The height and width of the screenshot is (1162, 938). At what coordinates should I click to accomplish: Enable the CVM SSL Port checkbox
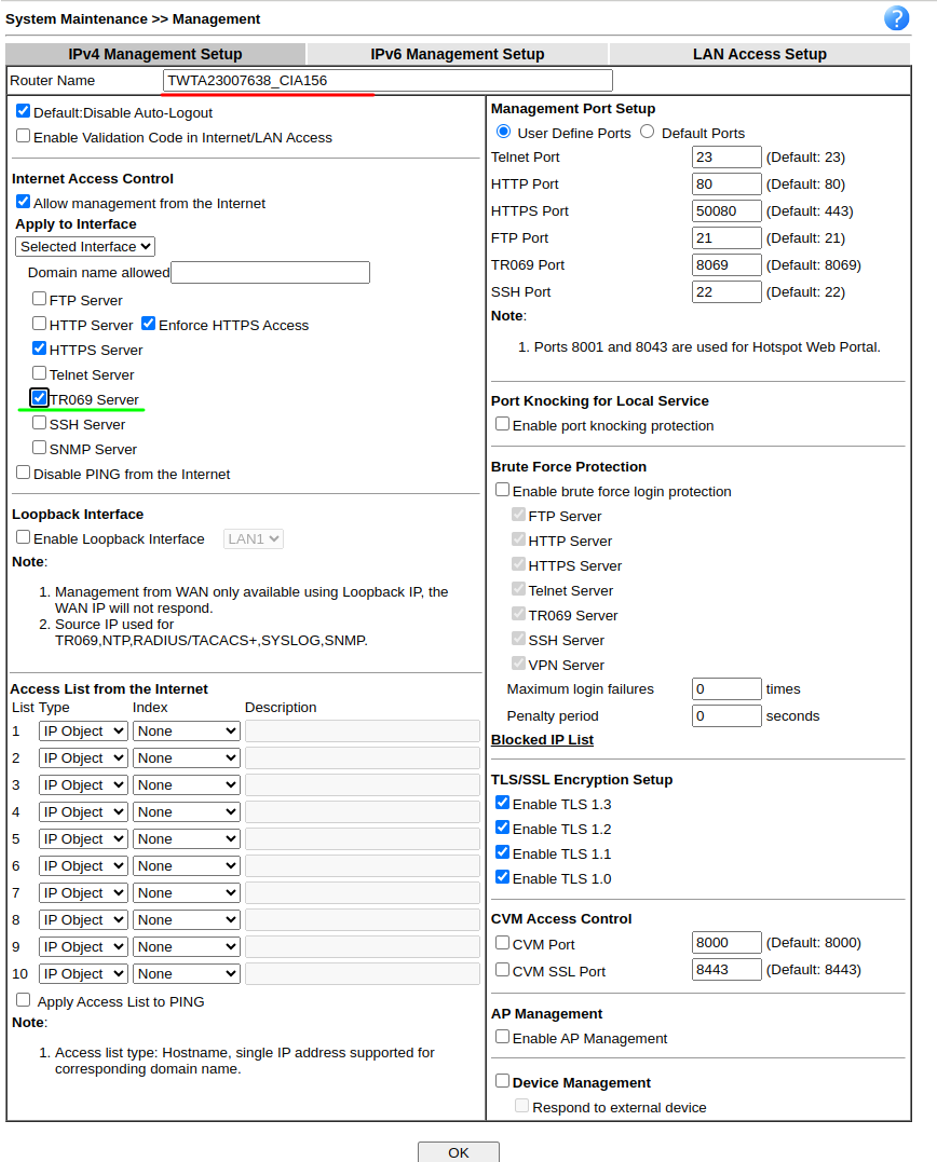(x=502, y=969)
